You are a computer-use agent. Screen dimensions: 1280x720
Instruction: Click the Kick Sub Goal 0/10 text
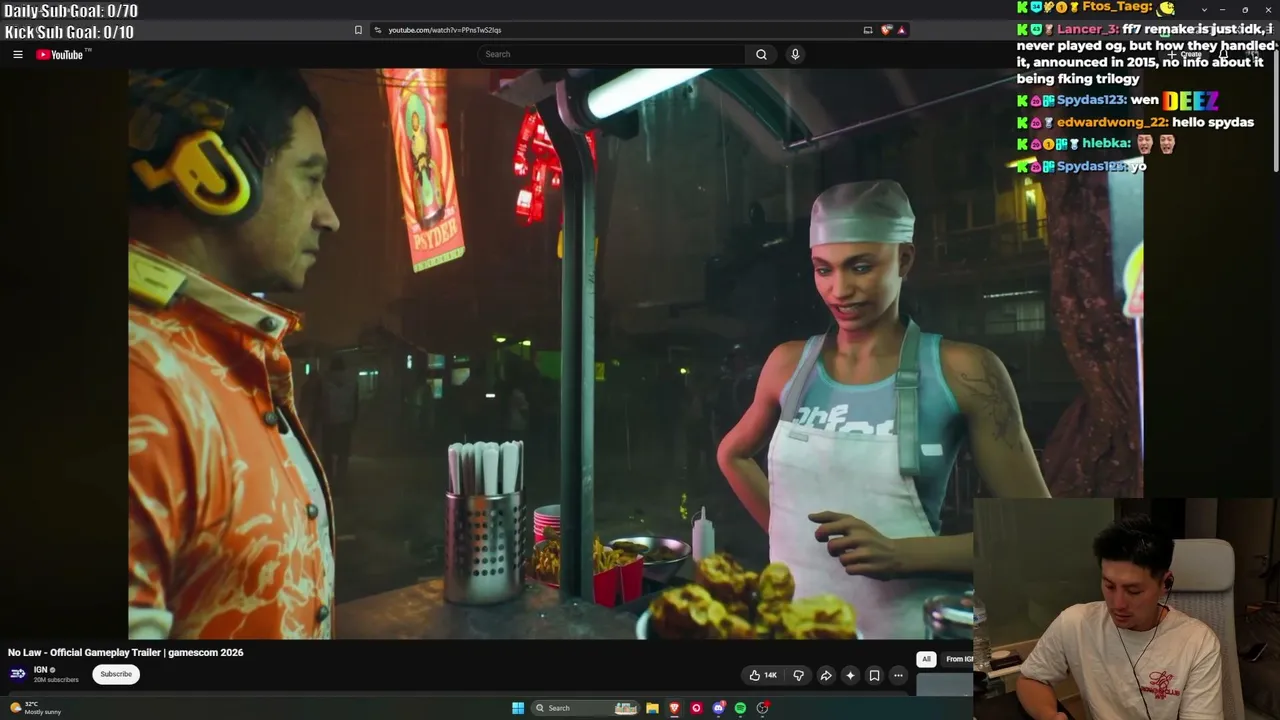[69, 32]
